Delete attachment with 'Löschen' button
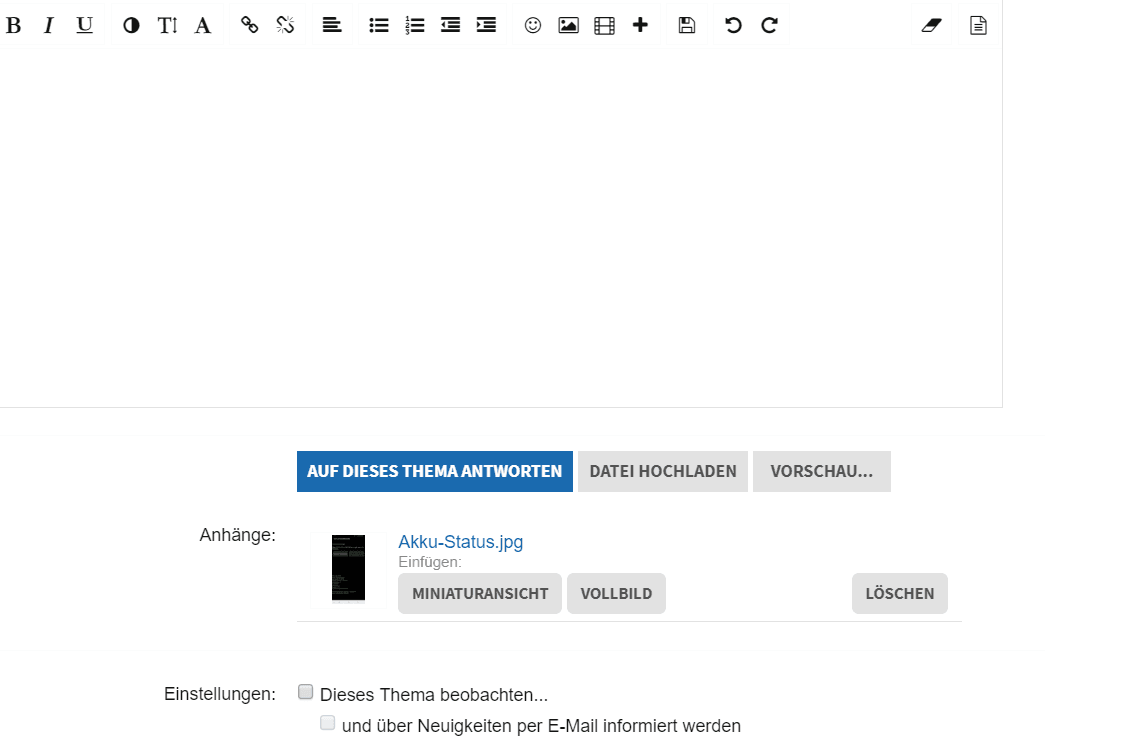 coord(899,593)
